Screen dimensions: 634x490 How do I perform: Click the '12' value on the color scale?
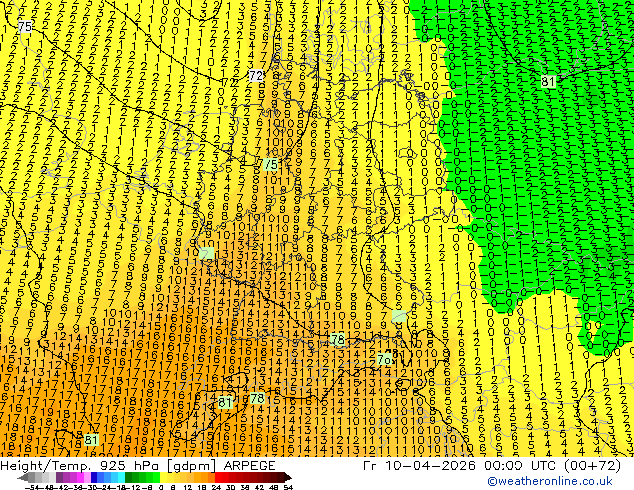click(188, 487)
